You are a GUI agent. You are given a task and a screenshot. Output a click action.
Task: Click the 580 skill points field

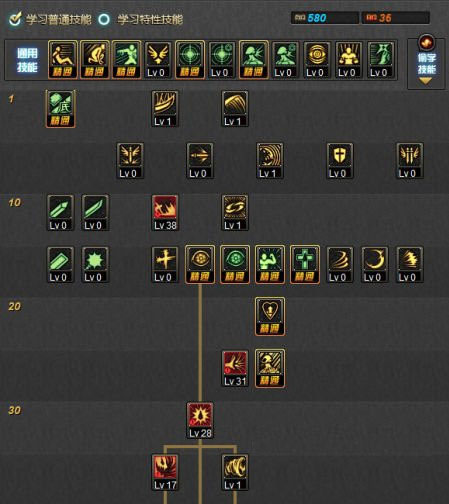(325, 18)
